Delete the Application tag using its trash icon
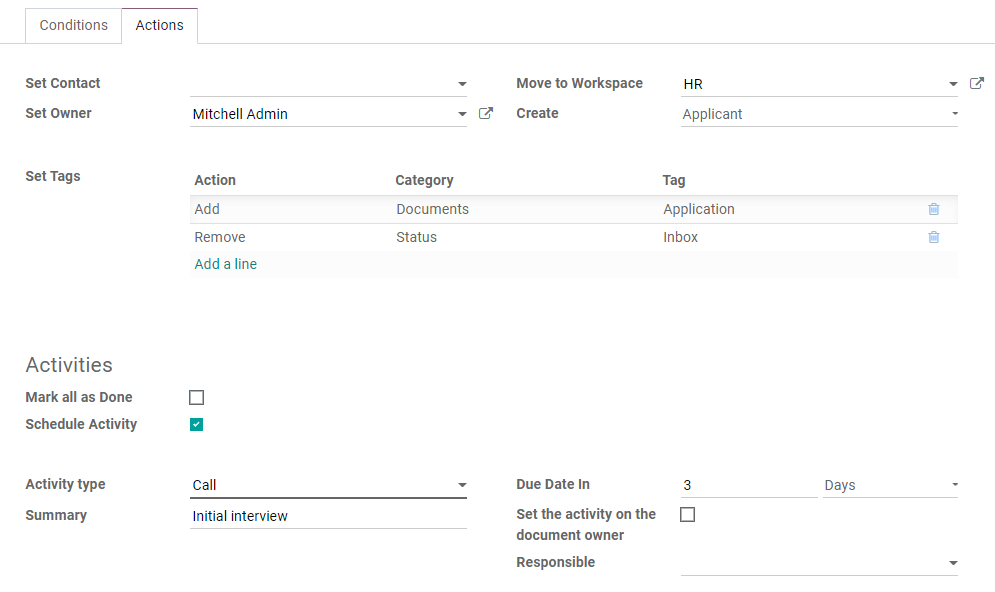The image size is (995, 592). coord(933,209)
